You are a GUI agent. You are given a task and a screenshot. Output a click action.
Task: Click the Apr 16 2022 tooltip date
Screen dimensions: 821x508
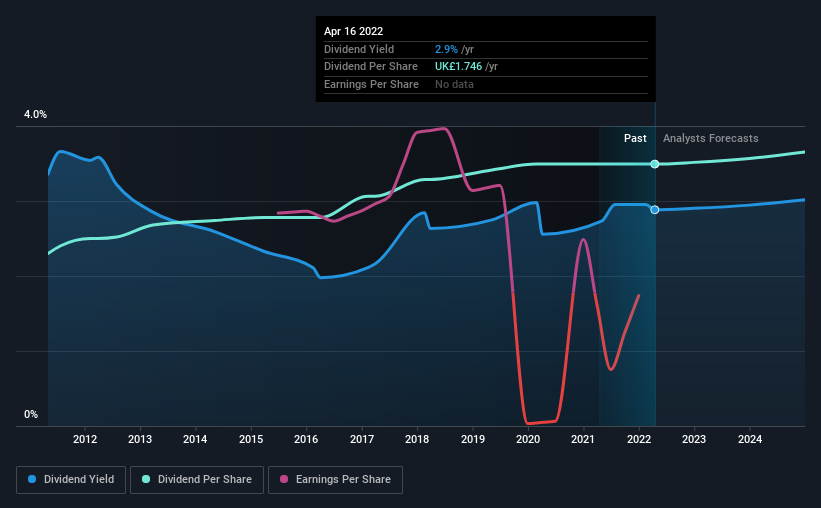click(353, 32)
